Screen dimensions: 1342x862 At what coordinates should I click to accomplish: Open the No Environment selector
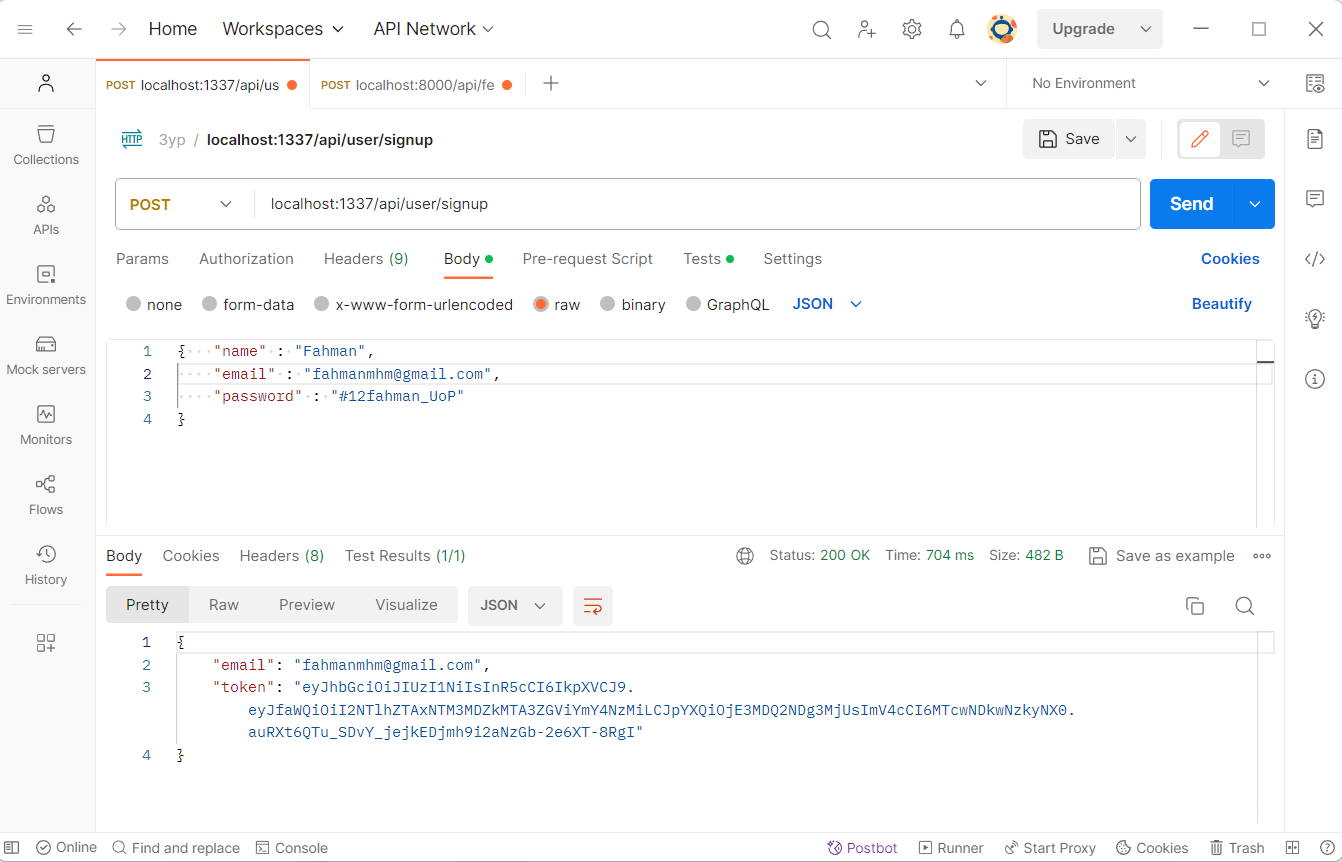pos(1151,83)
